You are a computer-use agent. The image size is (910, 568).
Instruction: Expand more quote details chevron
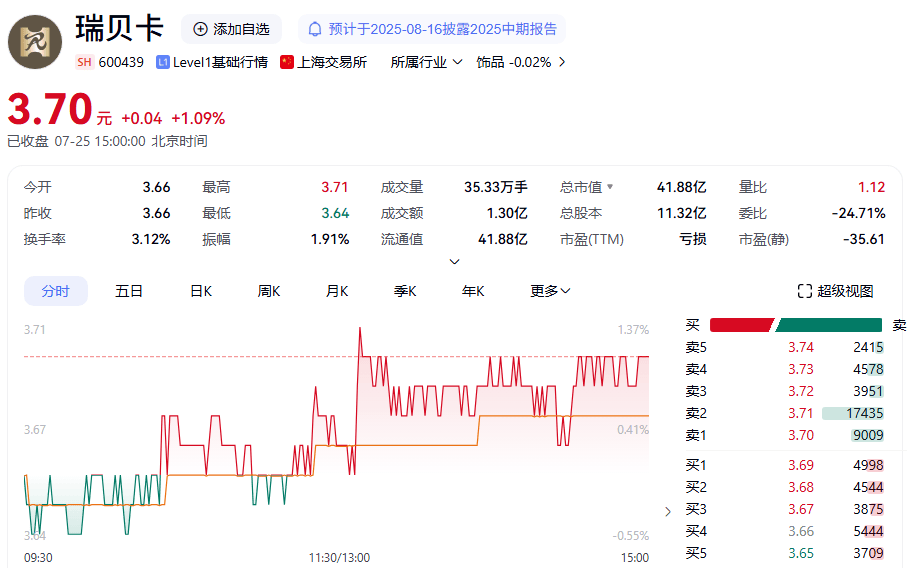pyautogui.click(x=455, y=262)
